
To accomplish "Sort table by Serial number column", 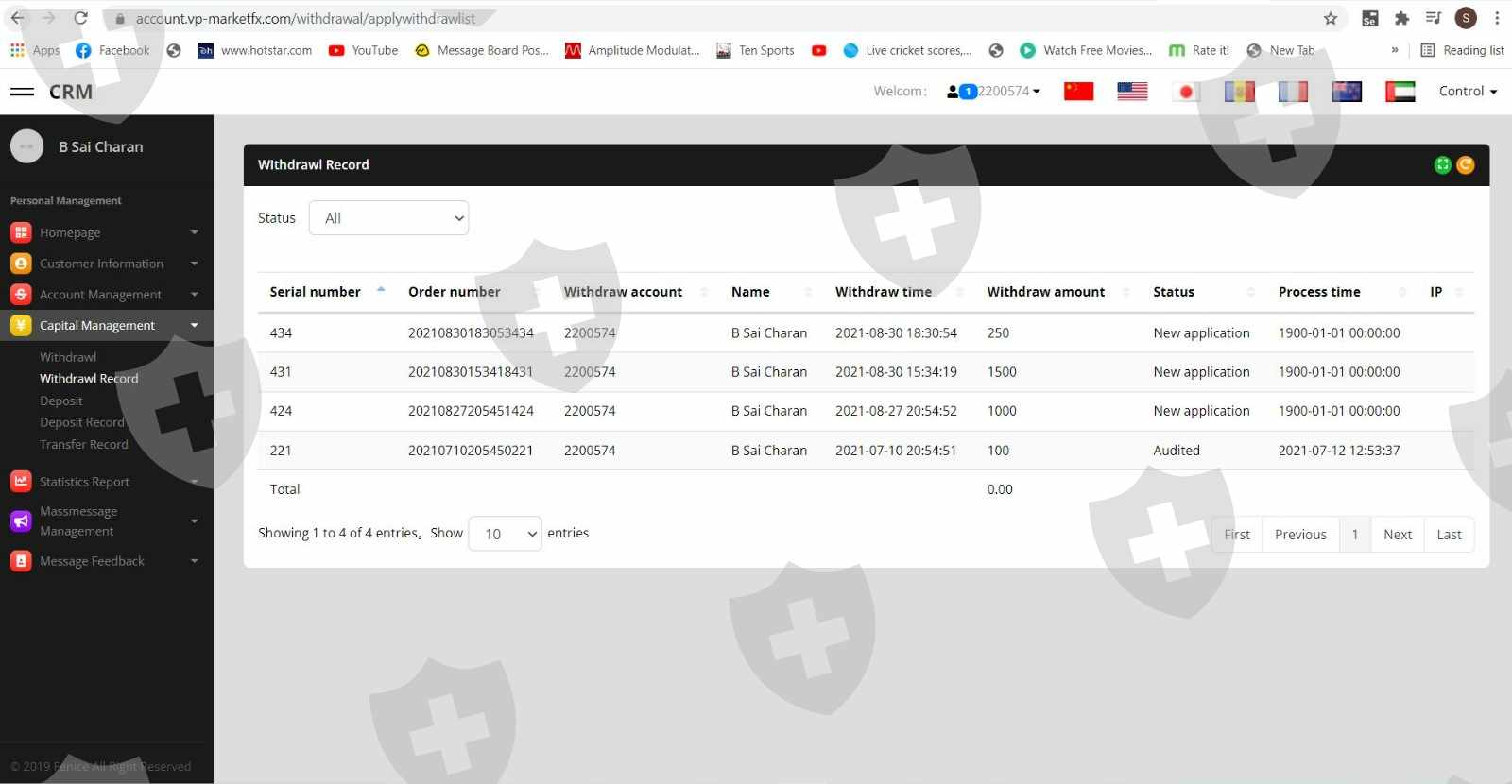I will pyautogui.click(x=316, y=292).
